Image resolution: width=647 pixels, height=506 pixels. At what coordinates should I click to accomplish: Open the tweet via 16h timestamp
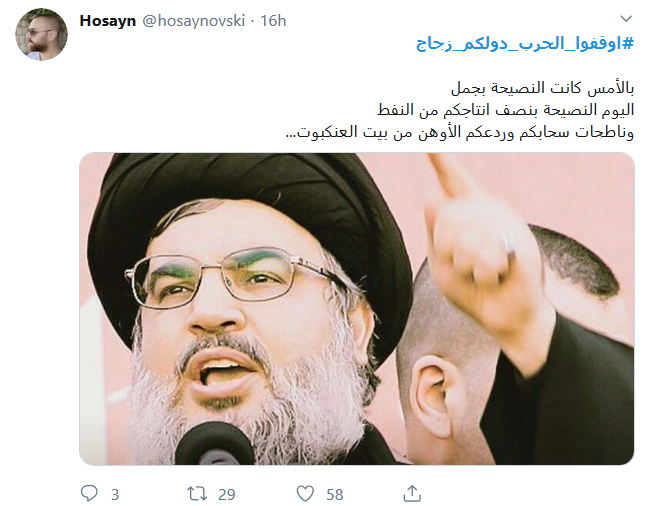(273, 21)
